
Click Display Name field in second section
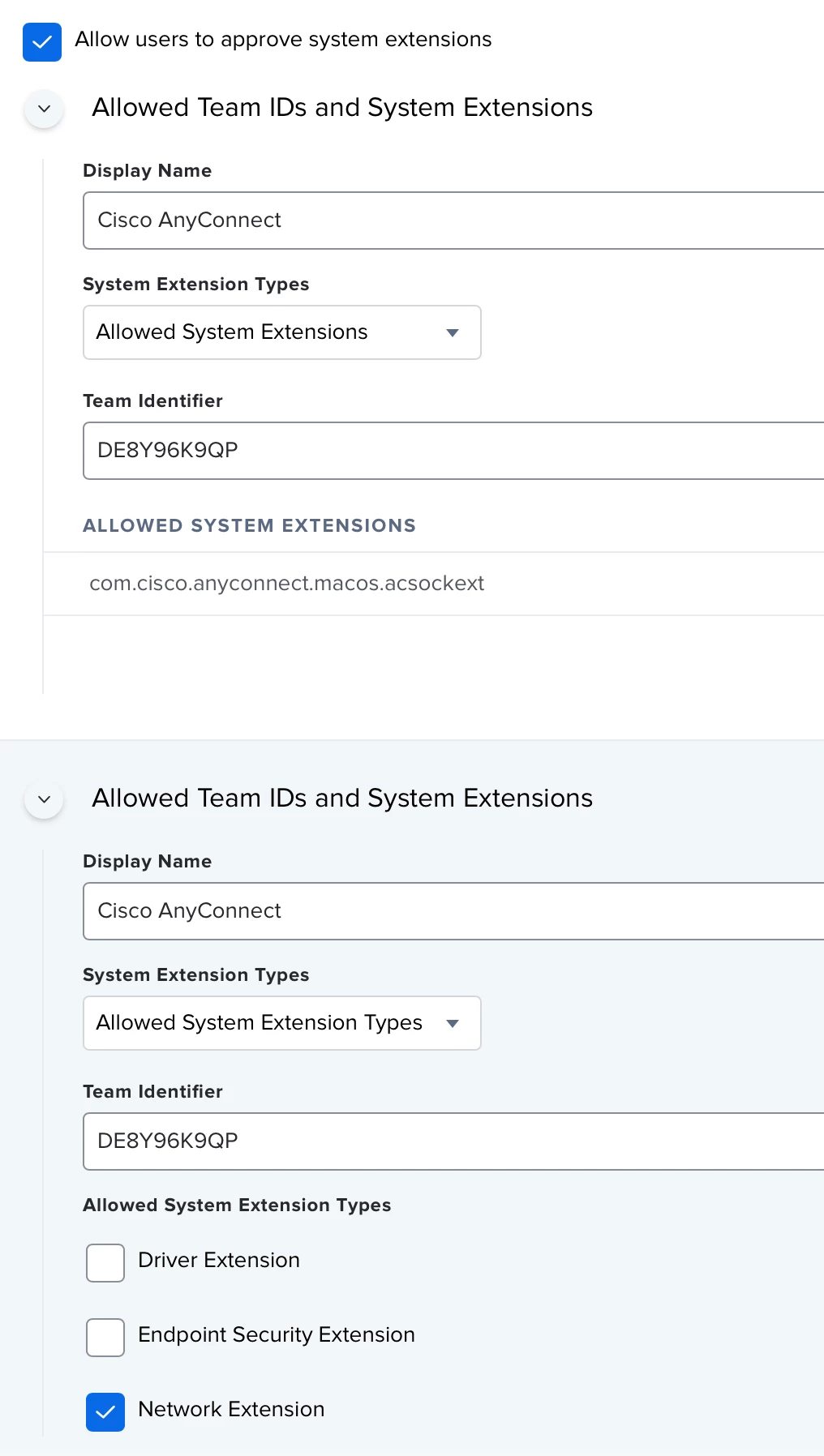click(453, 911)
